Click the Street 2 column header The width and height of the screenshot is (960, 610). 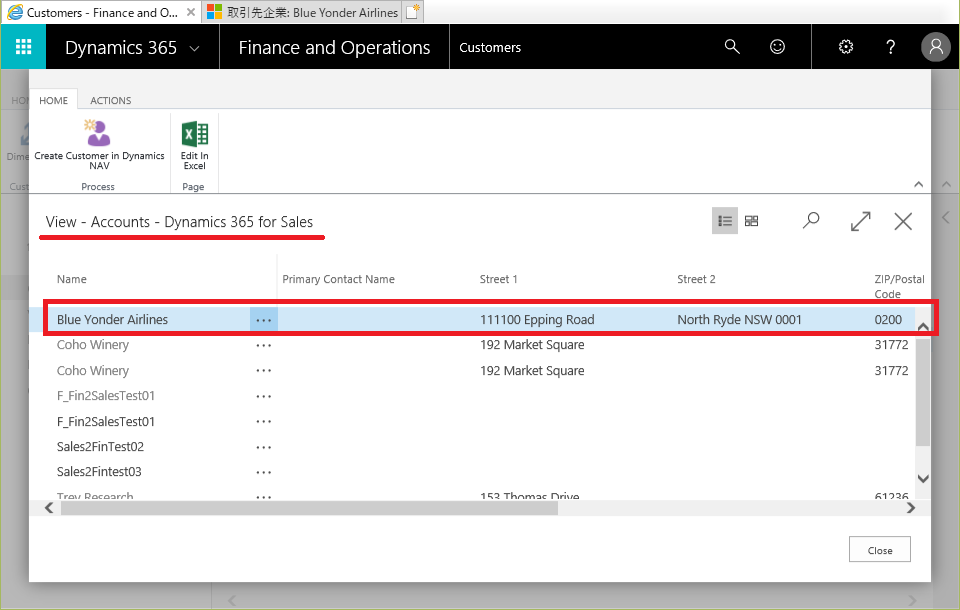point(696,279)
